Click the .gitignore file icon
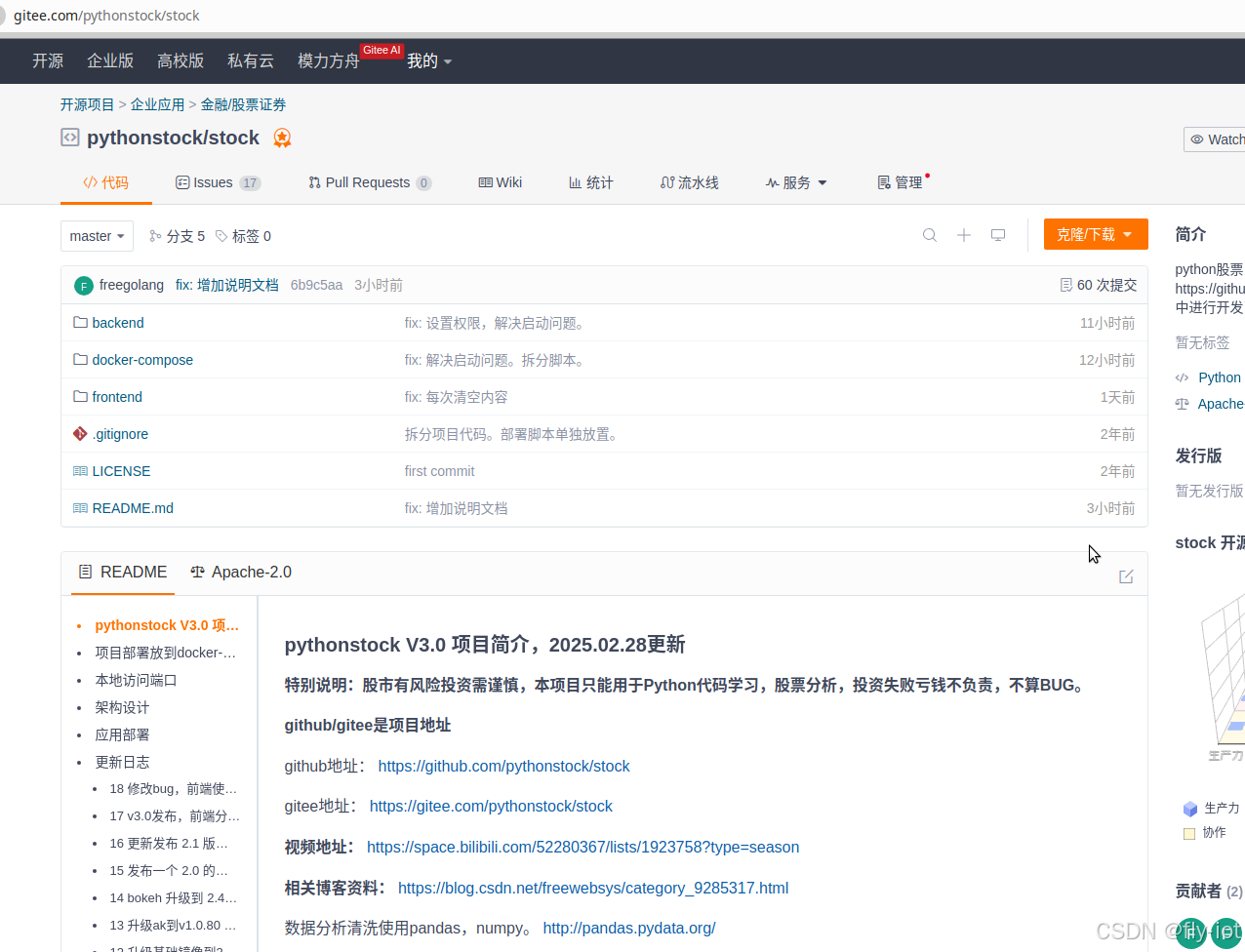1245x952 pixels. (80, 433)
